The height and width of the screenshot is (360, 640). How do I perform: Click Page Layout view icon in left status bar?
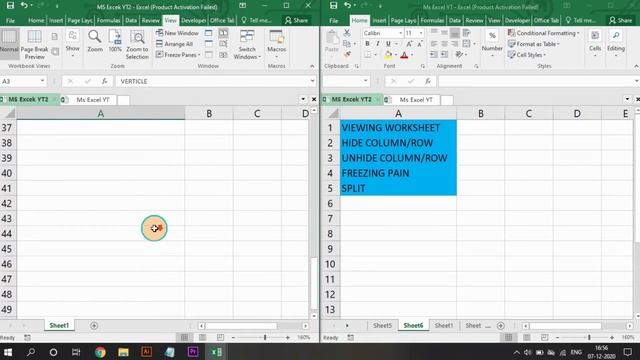[202, 337]
